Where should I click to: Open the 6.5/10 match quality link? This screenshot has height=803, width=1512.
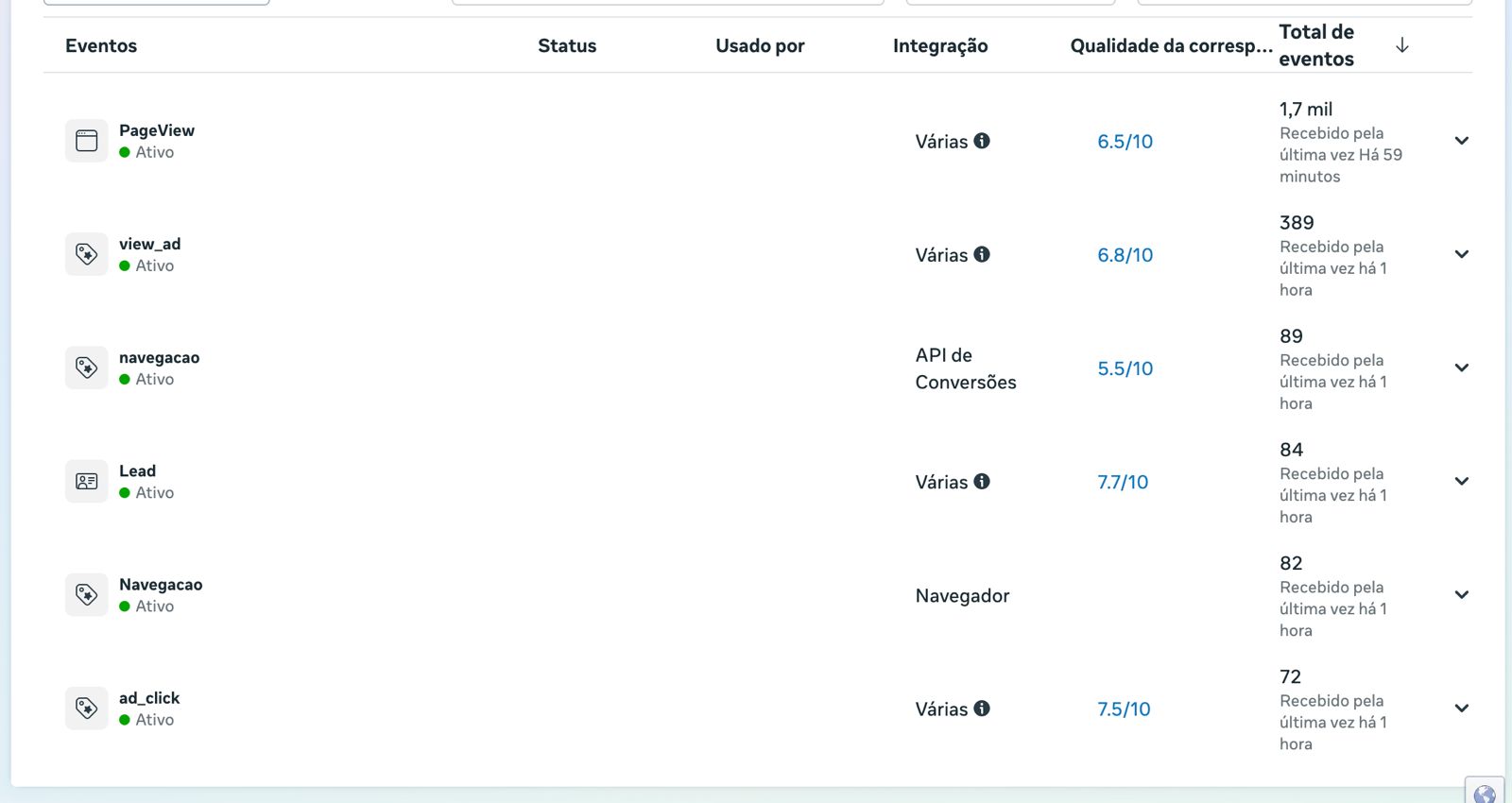[1125, 142]
